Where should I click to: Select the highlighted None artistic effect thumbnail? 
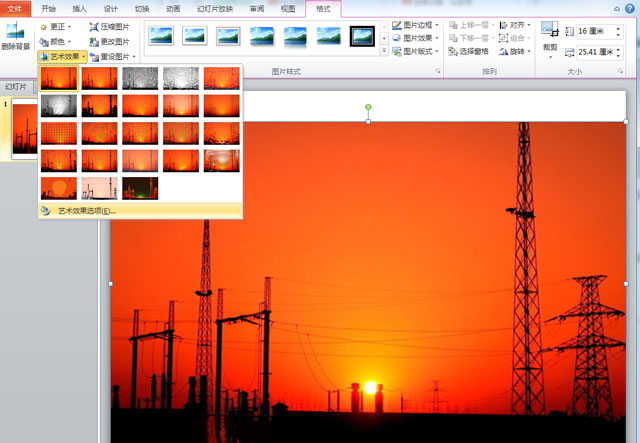[x=59, y=78]
